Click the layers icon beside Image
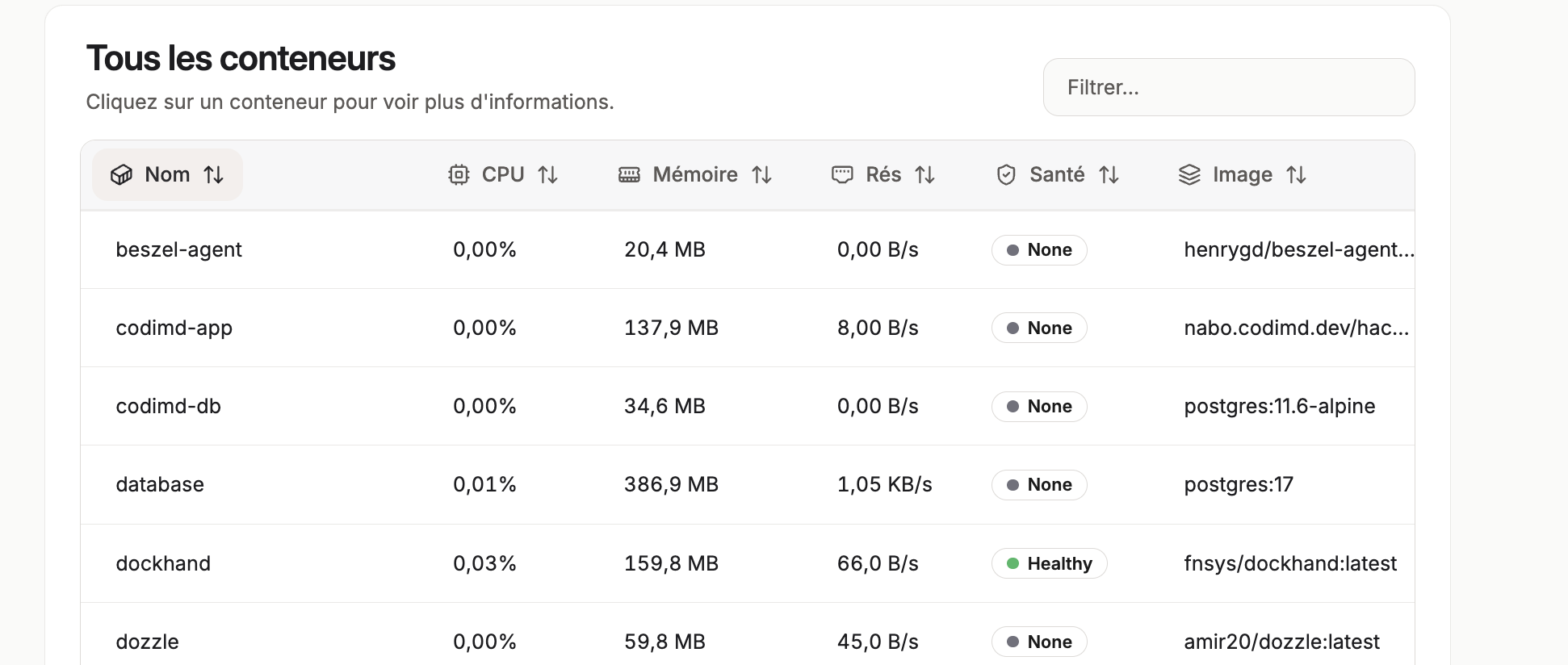1568x665 pixels. click(x=1189, y=174)
